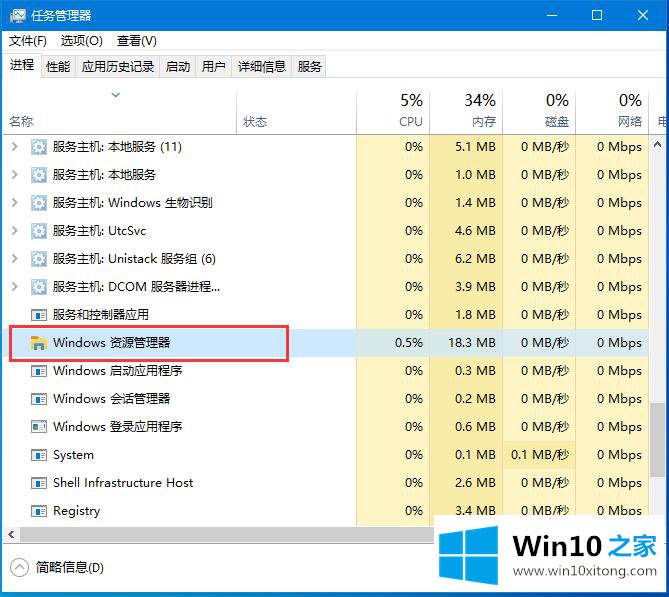The height and width of the screenshot is (597, 669).
Task: Switch to the 进程 tab
Action: coord(22,65)
